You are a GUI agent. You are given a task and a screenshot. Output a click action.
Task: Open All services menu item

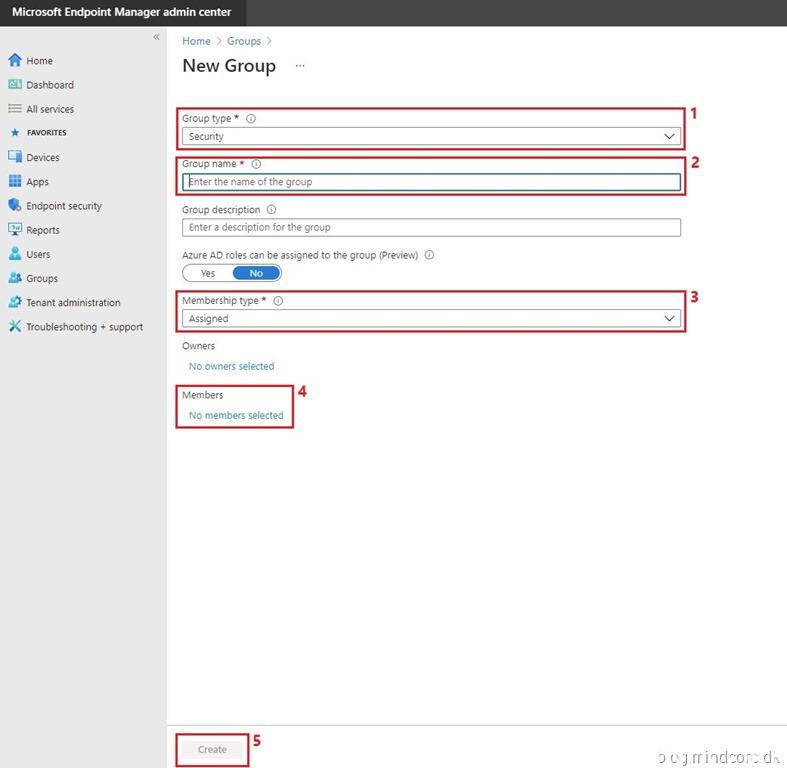(49, 109)
